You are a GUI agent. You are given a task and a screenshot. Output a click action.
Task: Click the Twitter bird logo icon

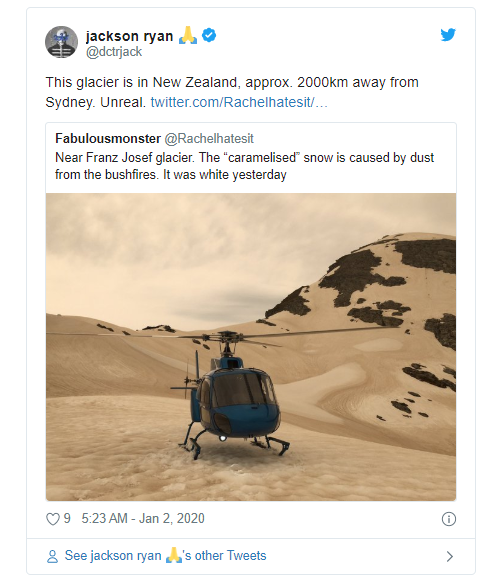click(x=448, y=35)
